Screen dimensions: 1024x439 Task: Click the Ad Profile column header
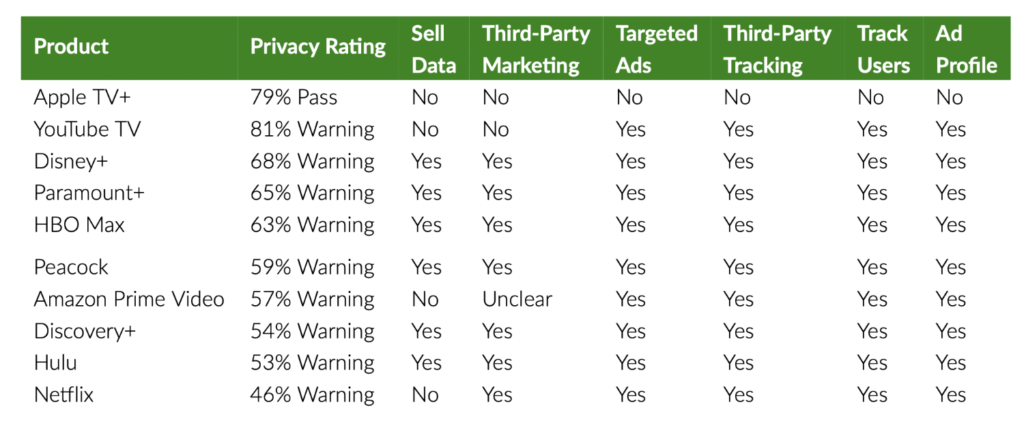(966, 49)
